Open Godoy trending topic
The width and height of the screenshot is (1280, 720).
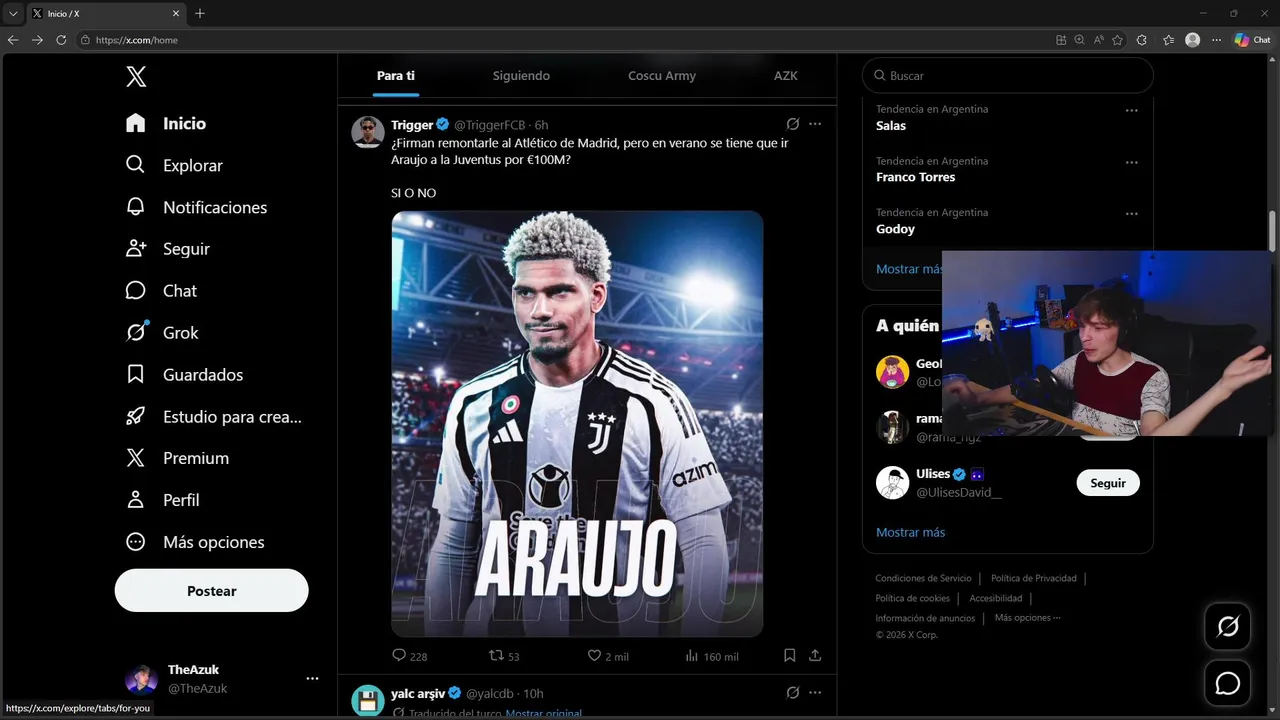895,229
